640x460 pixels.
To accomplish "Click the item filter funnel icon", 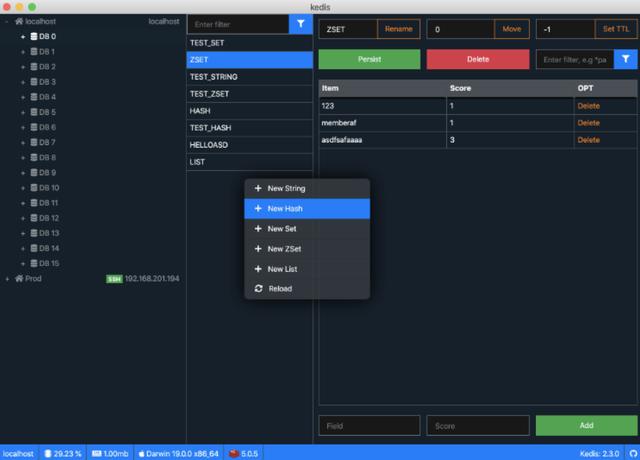I will 625,60.
